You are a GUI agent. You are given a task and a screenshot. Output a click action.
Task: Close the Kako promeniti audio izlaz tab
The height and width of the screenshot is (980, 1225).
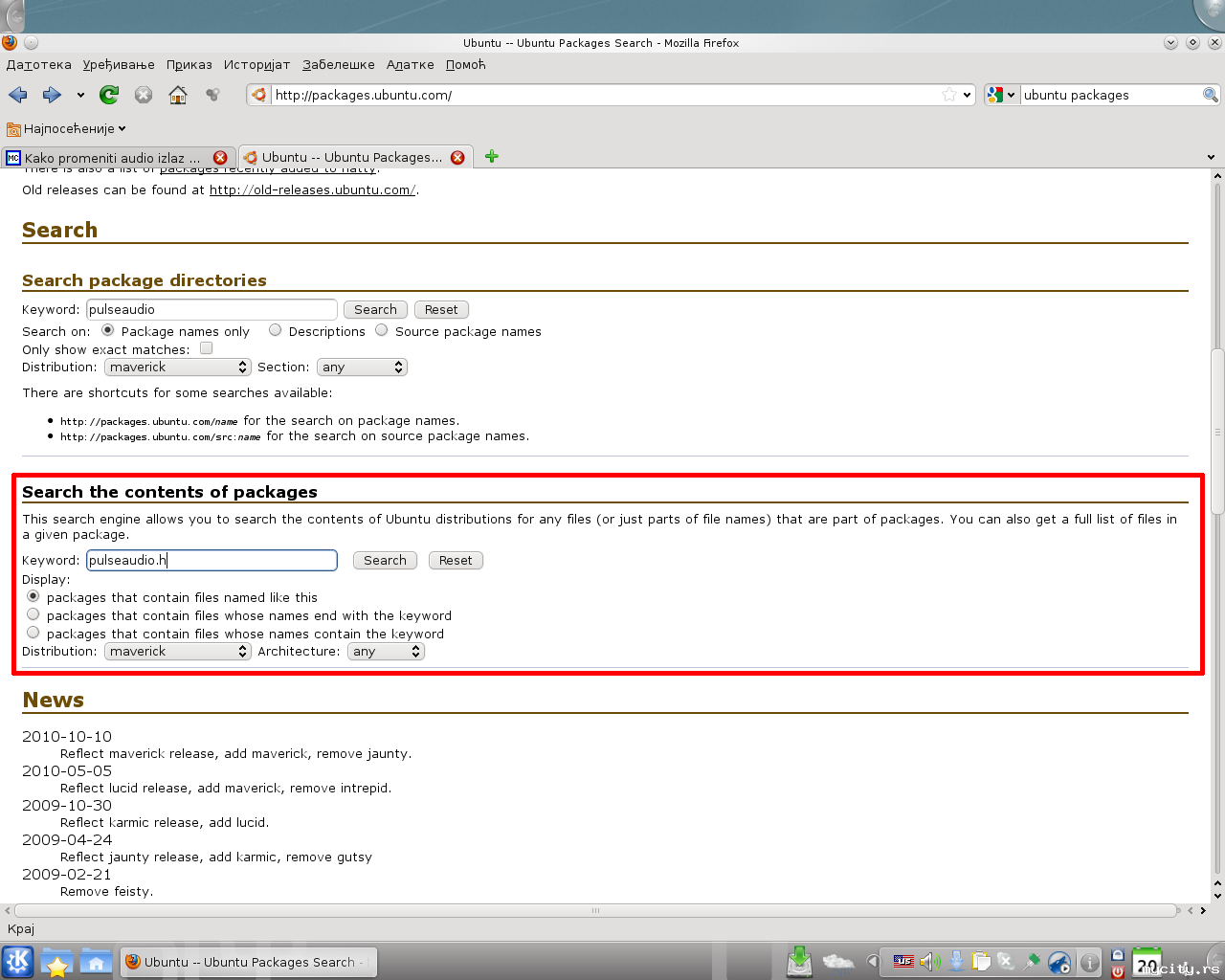(220, 158)
